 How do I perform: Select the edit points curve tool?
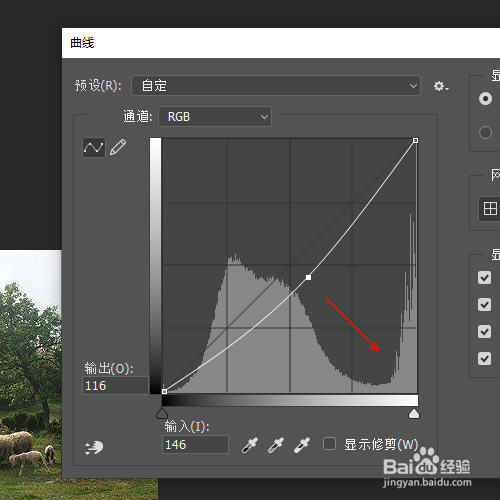tap(94, 147)
